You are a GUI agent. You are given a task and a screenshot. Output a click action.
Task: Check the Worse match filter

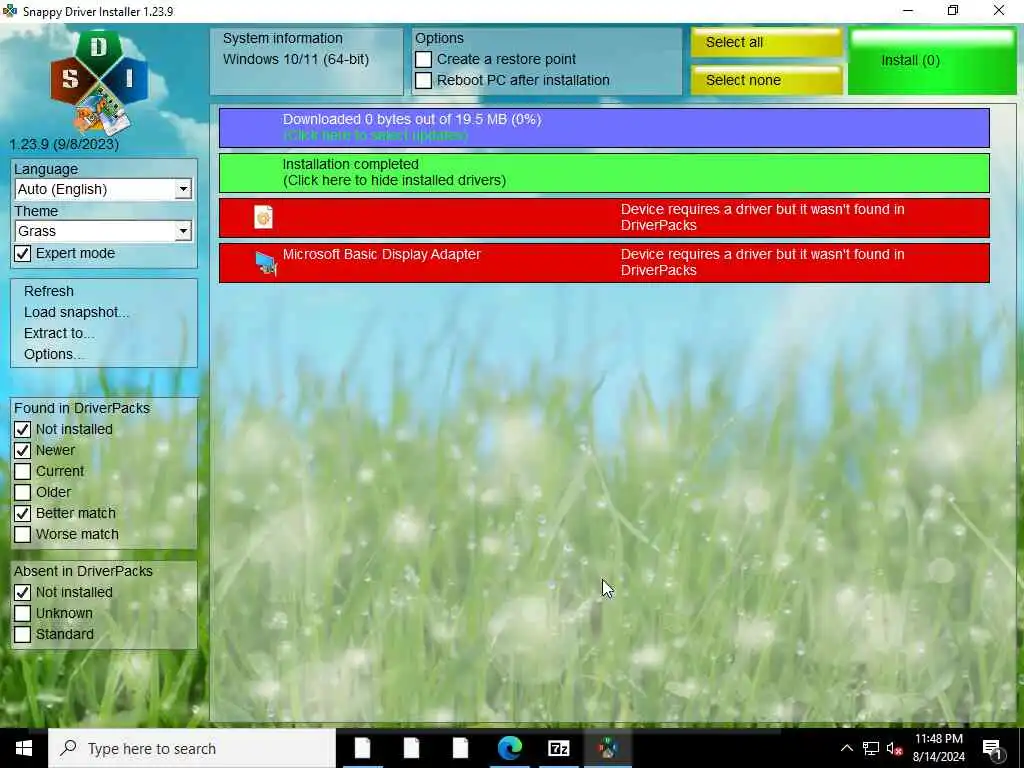[x=22, y=534]
